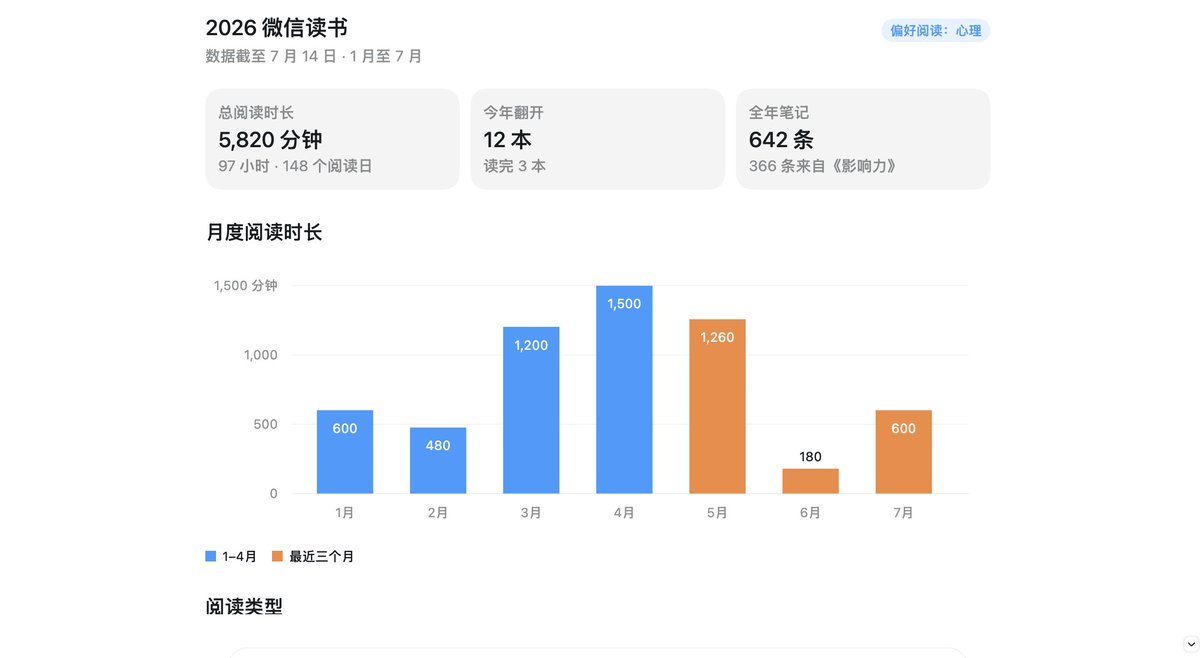Screen dimensions: 1200x658
Task: Open the 全年笔记 642 条 card
Action: point(863,139)
